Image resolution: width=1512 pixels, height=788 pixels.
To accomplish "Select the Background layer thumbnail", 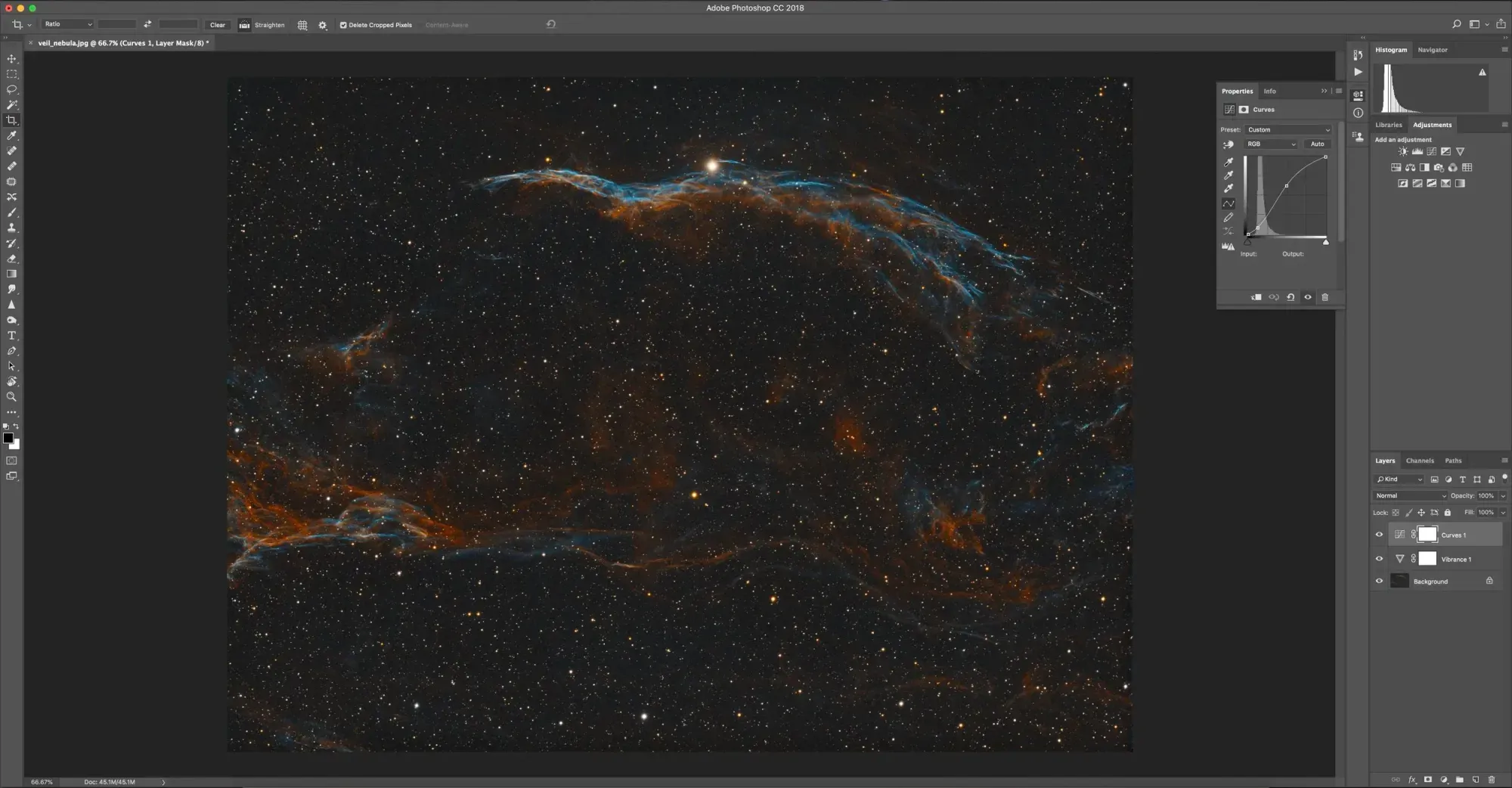I will 1399,581.
